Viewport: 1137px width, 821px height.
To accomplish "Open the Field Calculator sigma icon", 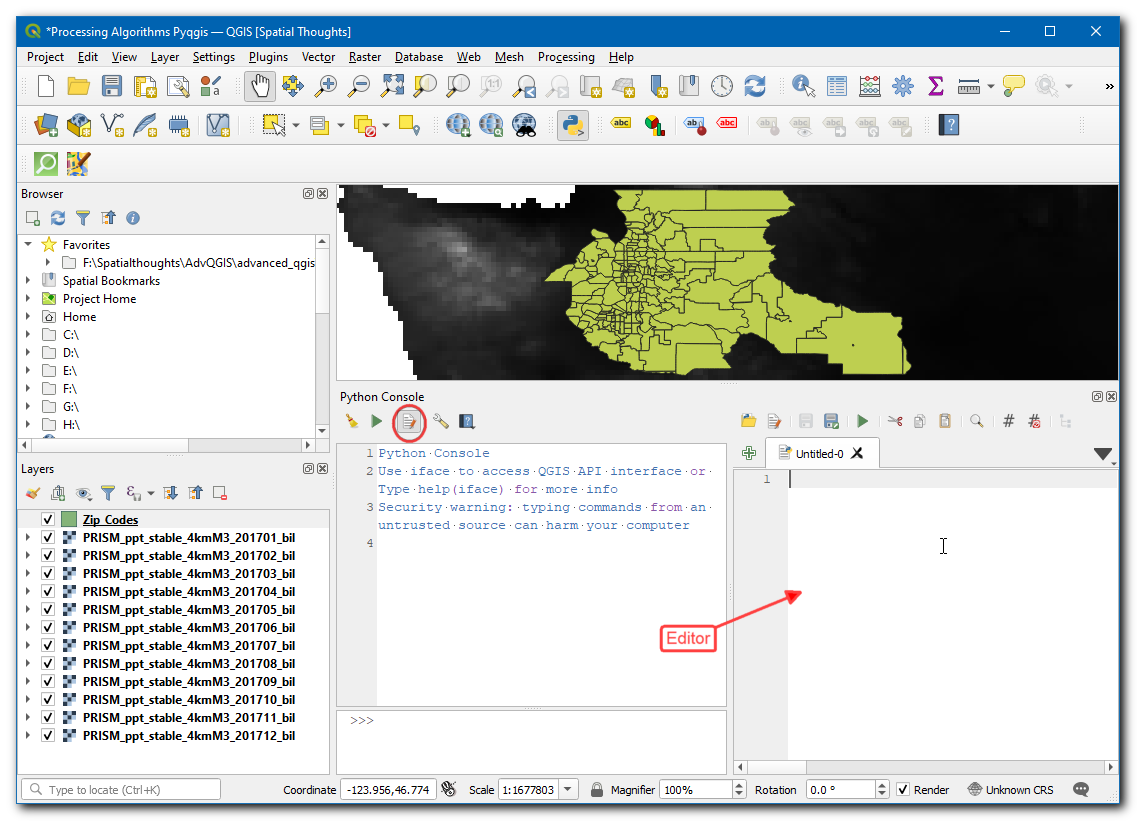I will pyautogui.click(x=936, y=86).
